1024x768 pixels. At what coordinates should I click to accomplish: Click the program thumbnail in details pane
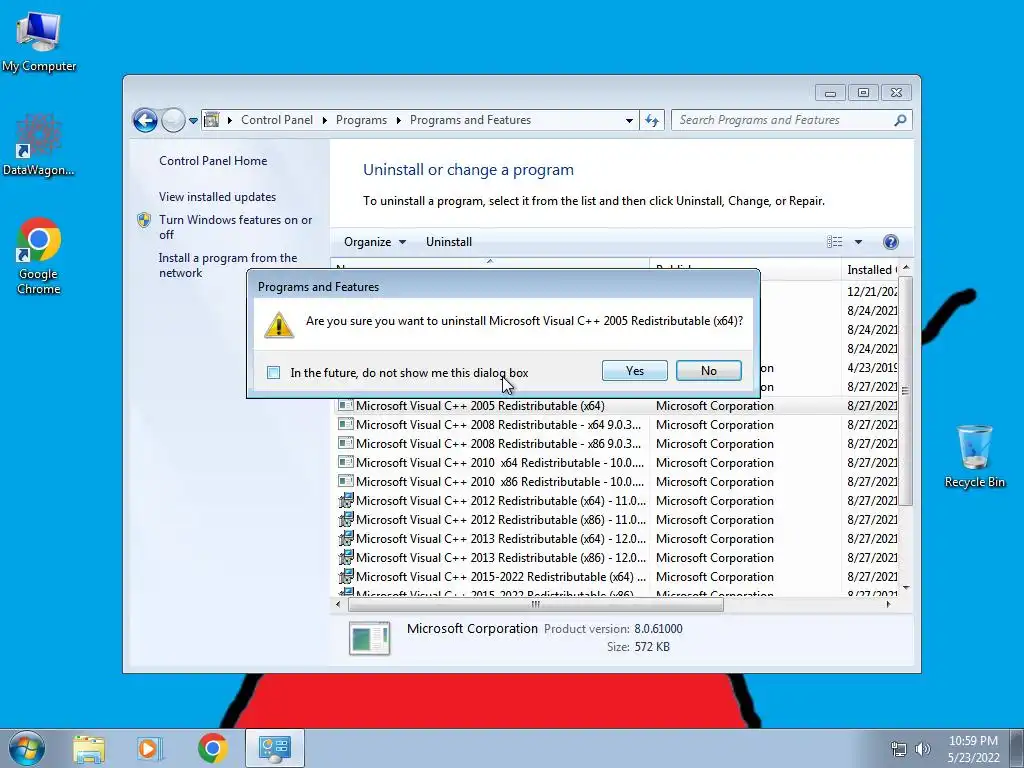pyautogui.click(x=370, y=637)
